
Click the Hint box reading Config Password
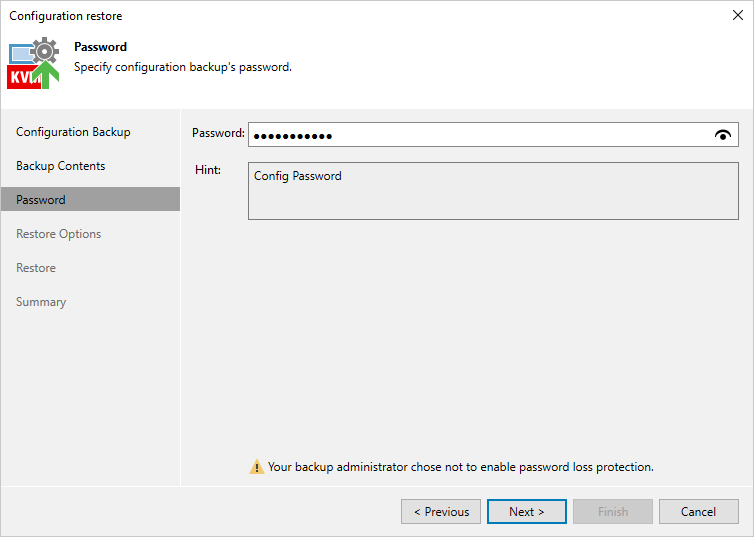493,190
